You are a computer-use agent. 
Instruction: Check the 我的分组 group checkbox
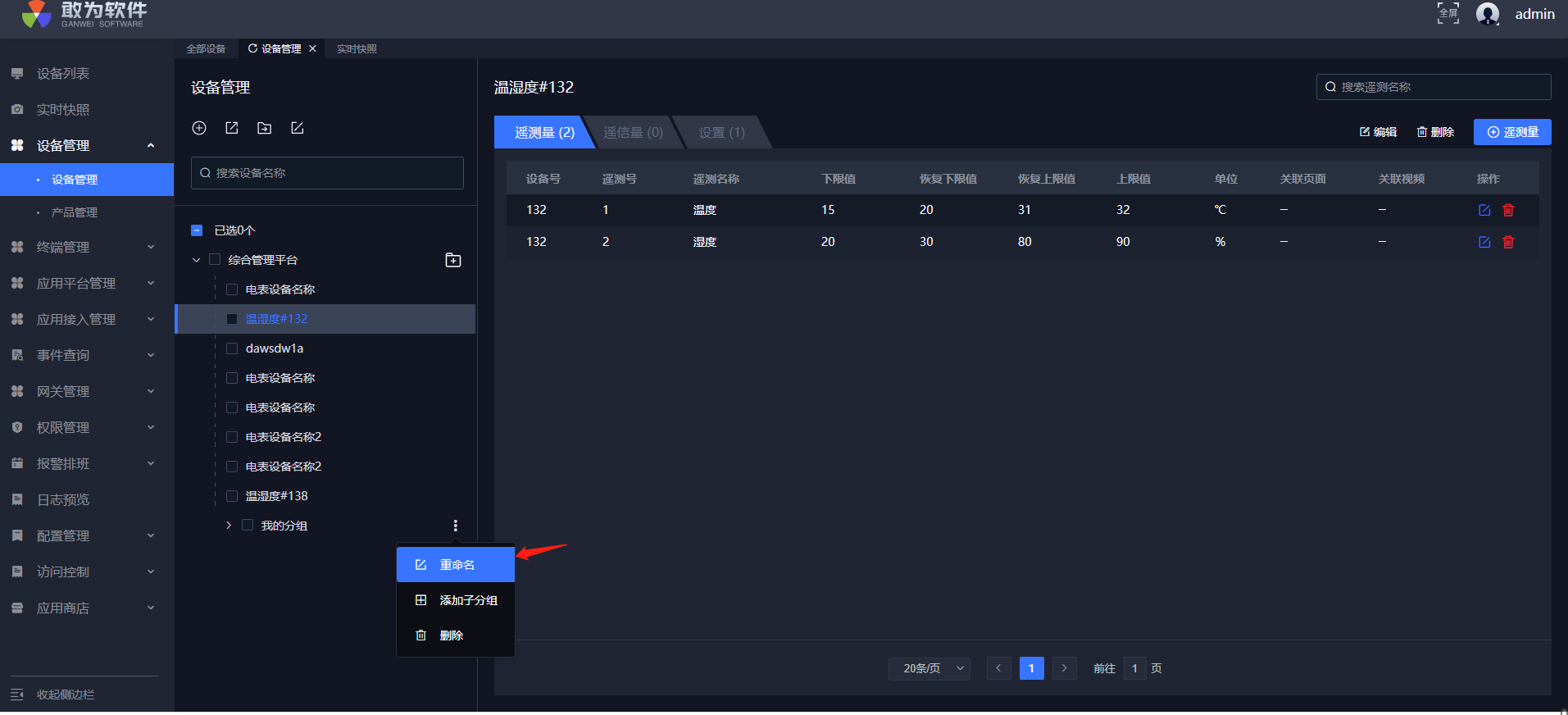(x=248, y=526)
